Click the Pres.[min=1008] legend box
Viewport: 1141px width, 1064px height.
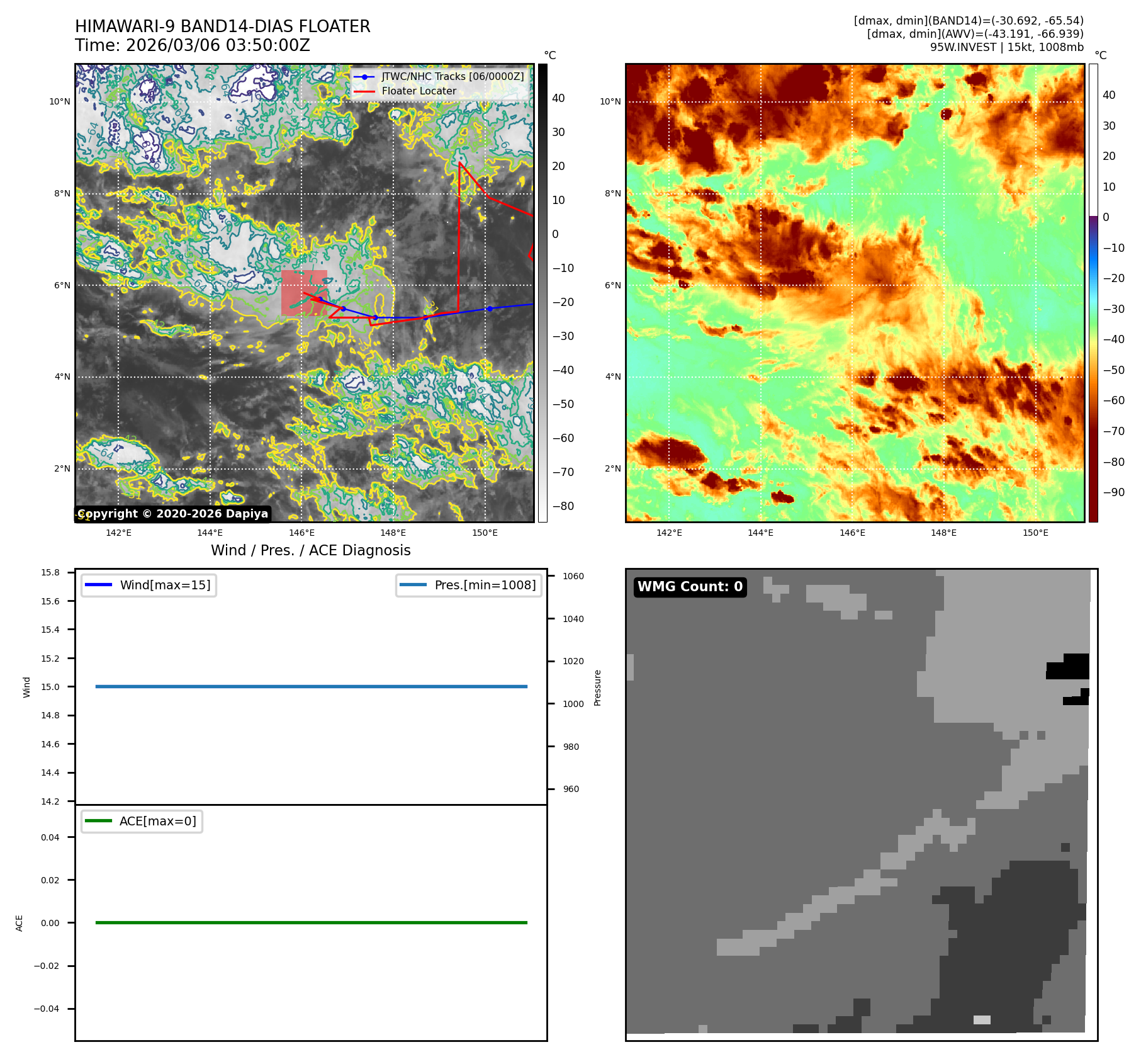click(x=469, y=585)
